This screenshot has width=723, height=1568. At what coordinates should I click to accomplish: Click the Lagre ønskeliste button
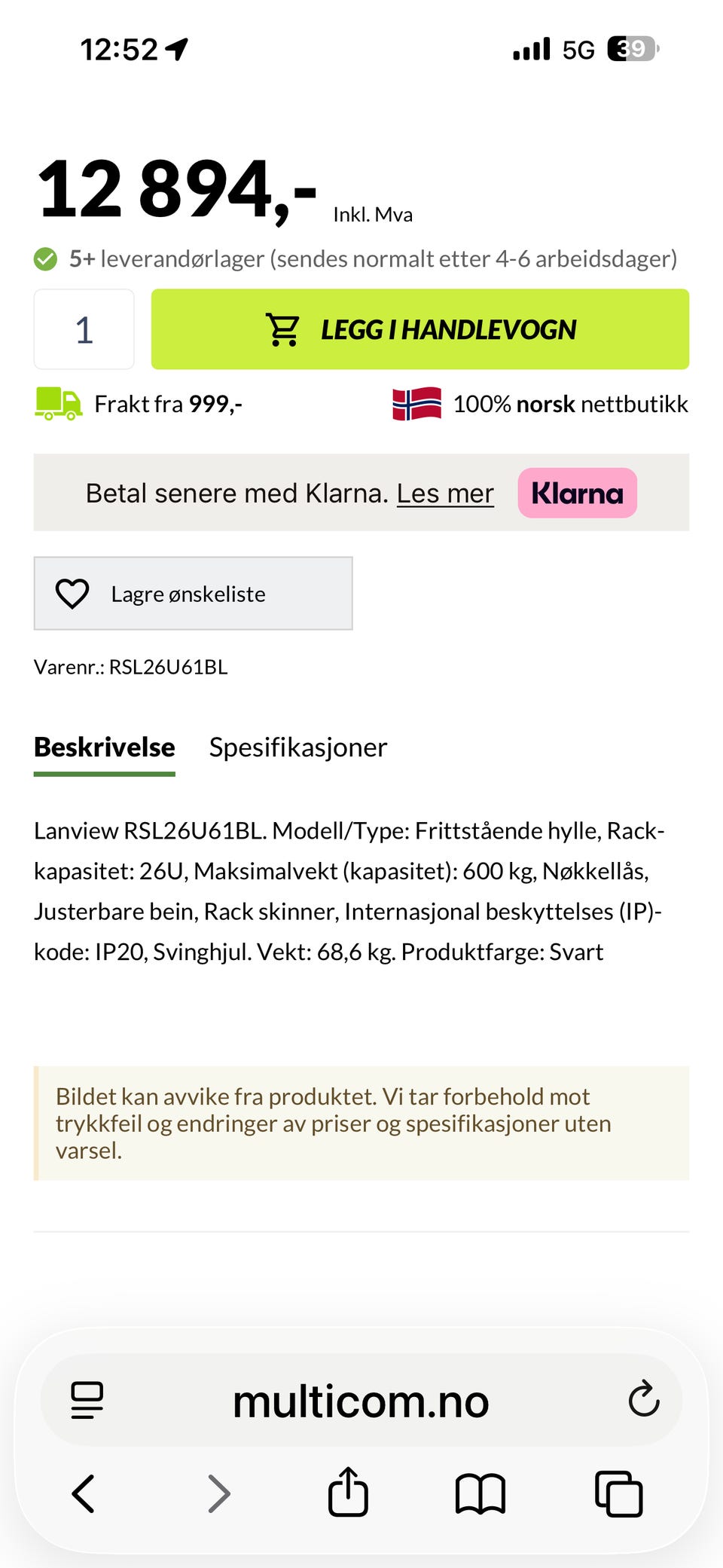(193, 594)
